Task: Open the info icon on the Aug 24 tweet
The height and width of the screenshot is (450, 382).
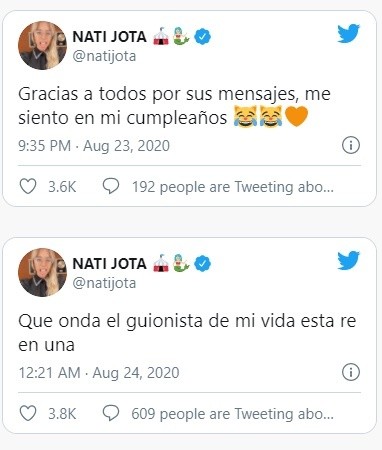Action: (x=351, y=372)
